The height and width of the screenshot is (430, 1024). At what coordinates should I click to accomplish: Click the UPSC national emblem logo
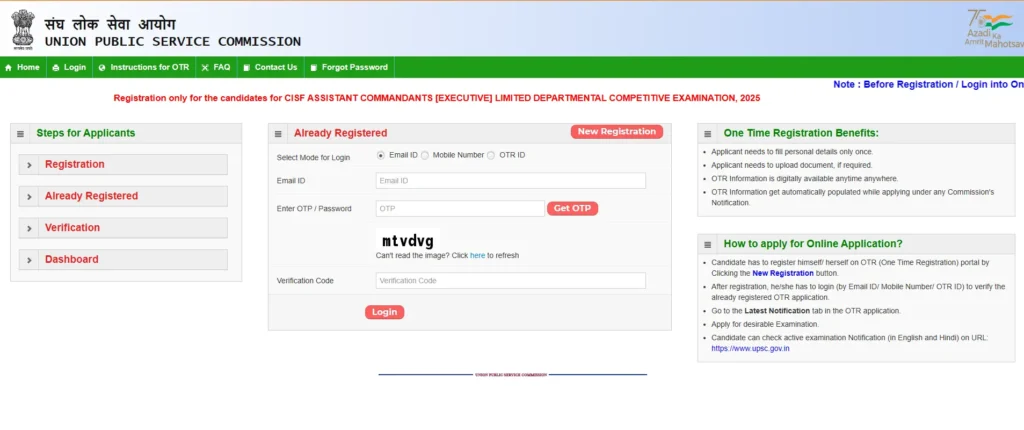(23, 29)
